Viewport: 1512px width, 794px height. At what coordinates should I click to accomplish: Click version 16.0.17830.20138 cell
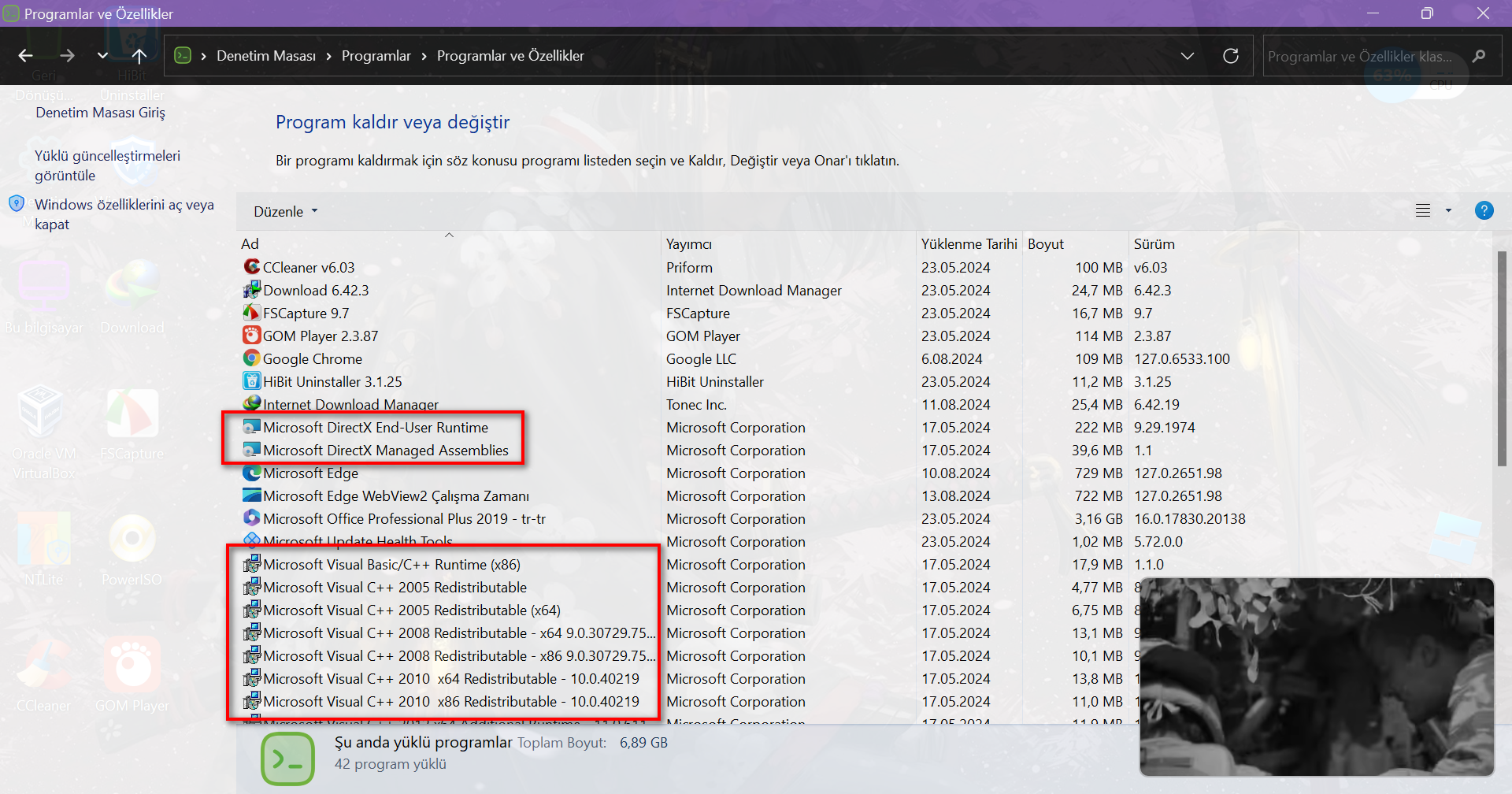pos(1189,518)
